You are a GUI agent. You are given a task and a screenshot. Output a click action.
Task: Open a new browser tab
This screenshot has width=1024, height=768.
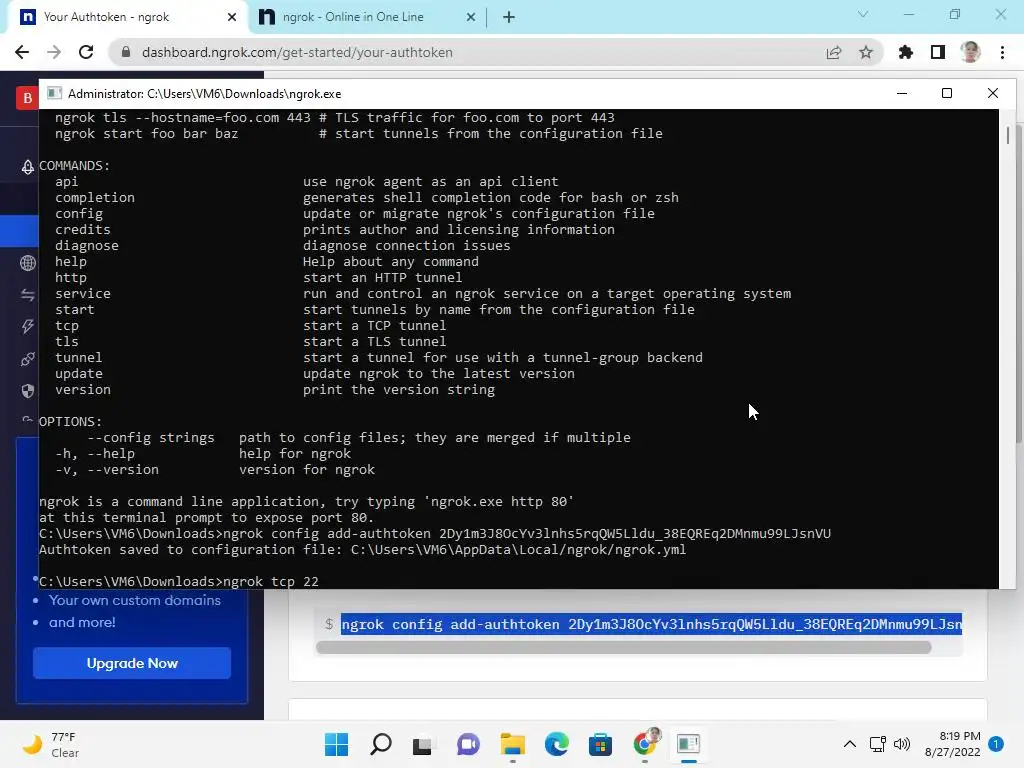[x=509, y=17]
